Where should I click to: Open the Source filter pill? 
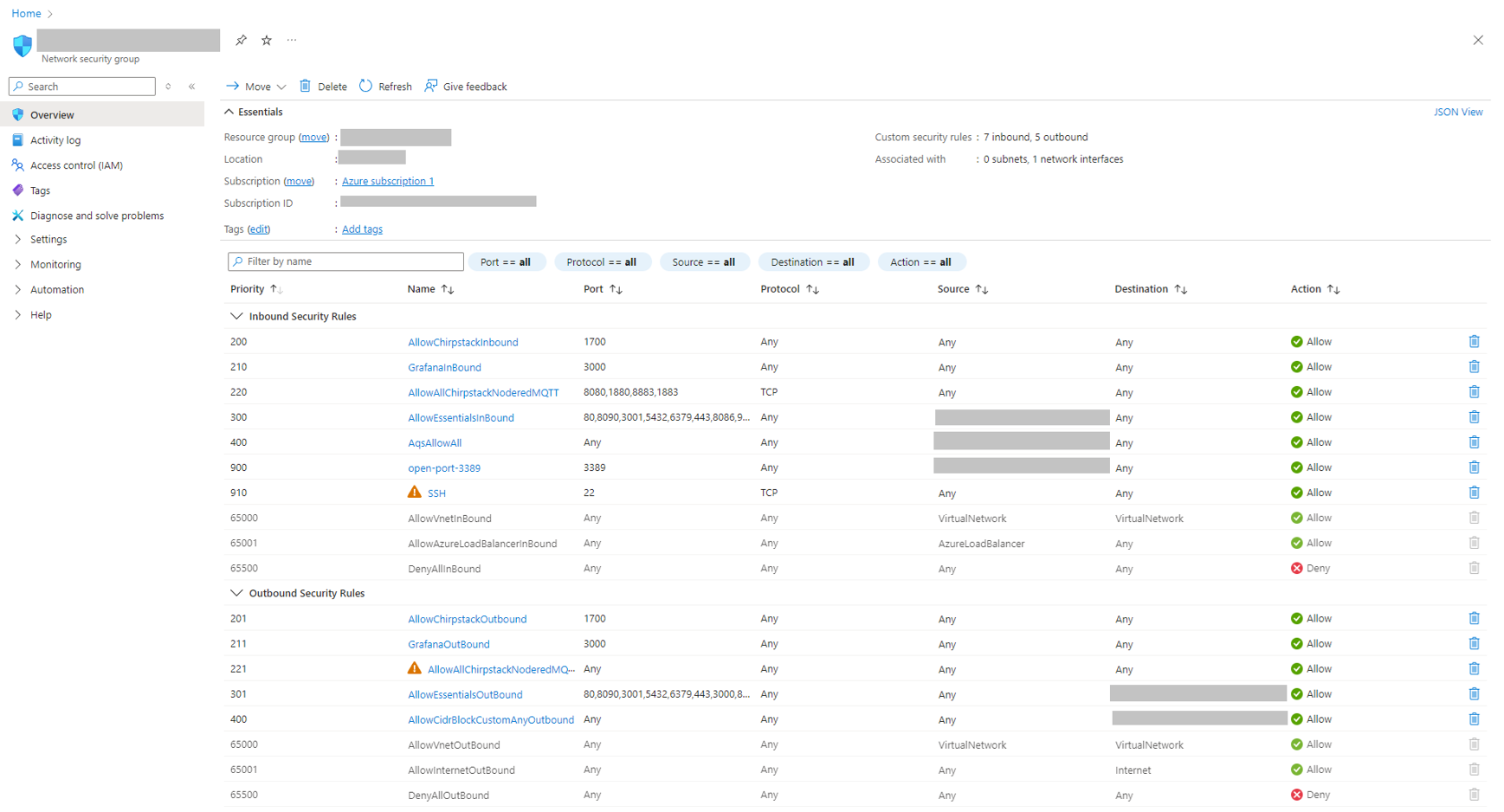(x=704, y=262)
